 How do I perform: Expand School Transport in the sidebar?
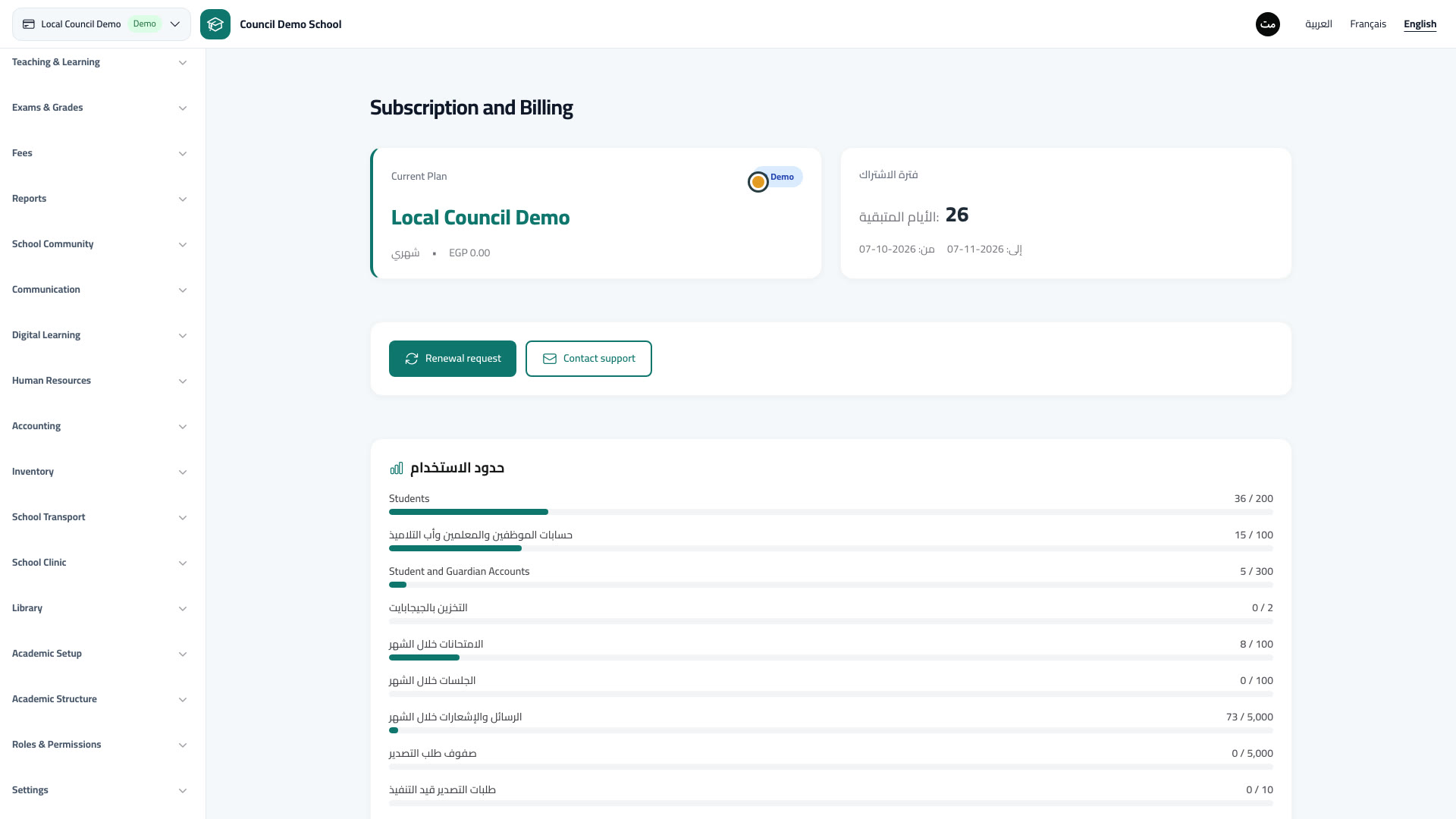99,517
